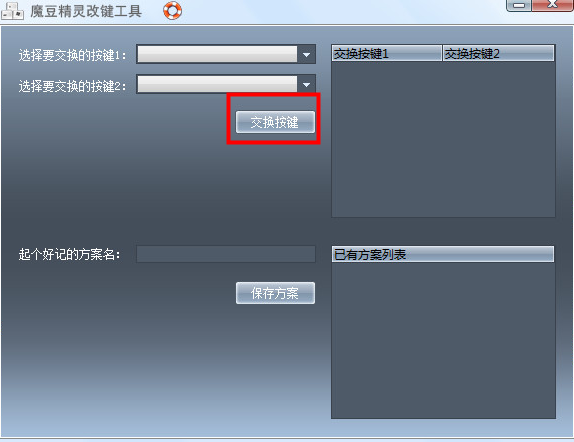Click the keyboard keys app icon

pos(12,11)
